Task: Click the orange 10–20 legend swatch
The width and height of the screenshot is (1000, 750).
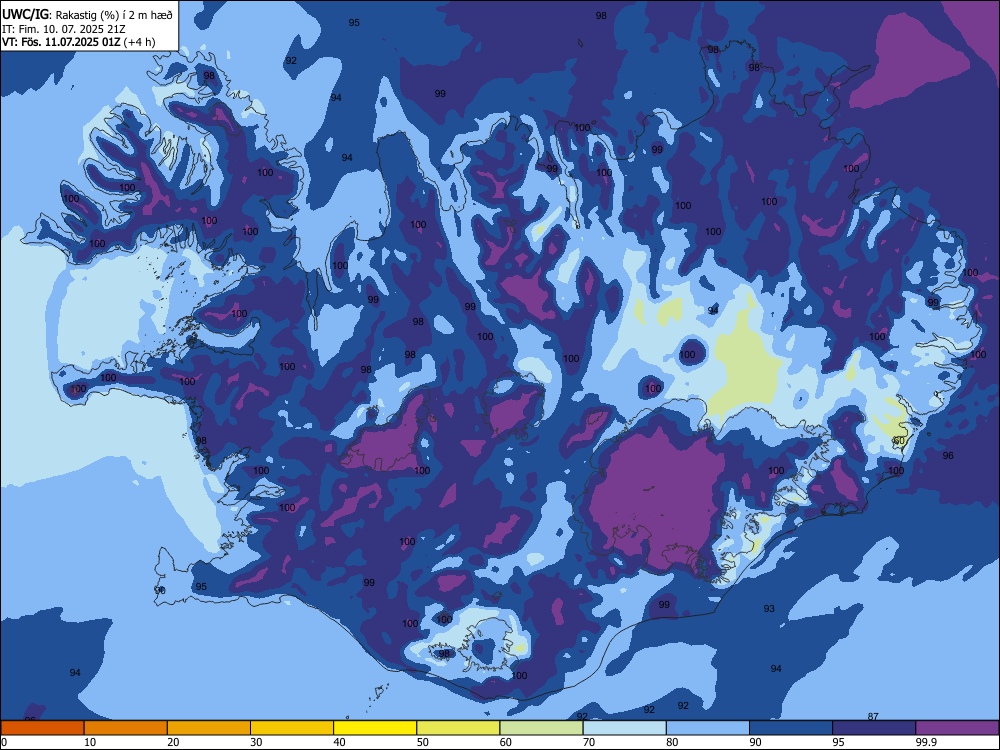Action: 126,728
